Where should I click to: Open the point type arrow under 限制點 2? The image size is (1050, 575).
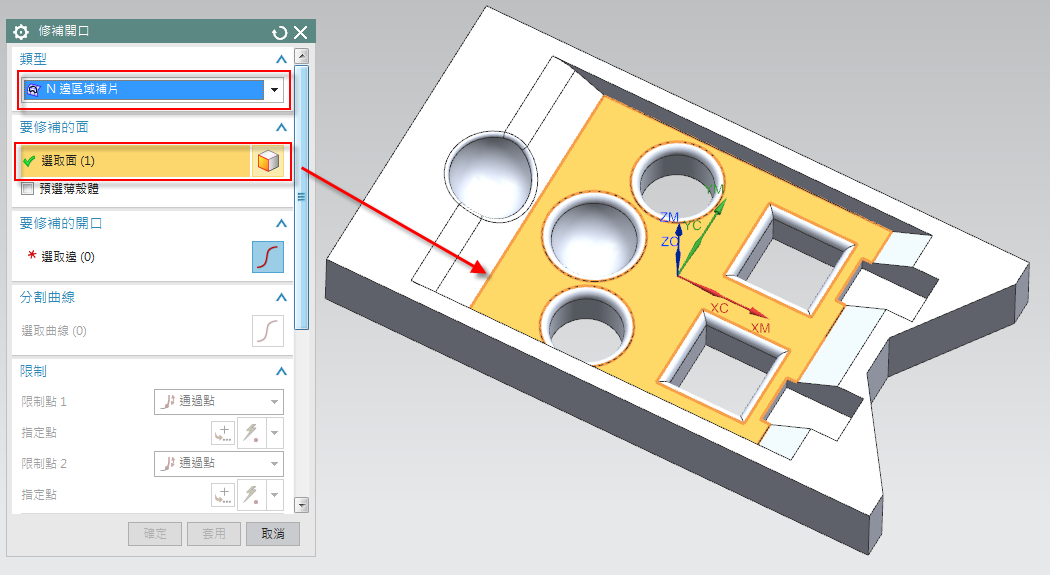[275, 495]
